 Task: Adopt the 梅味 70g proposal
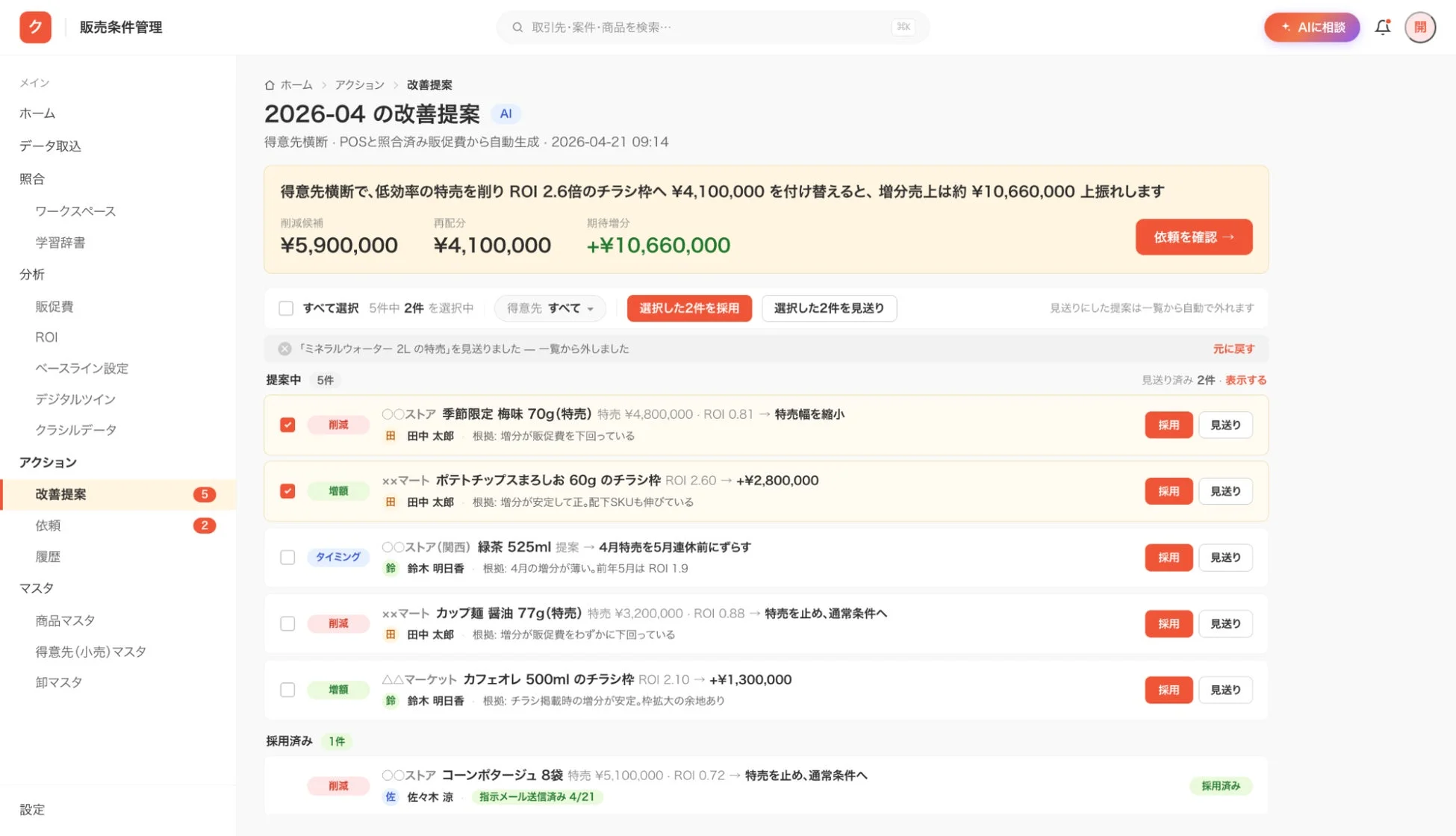pos(1169,425)
